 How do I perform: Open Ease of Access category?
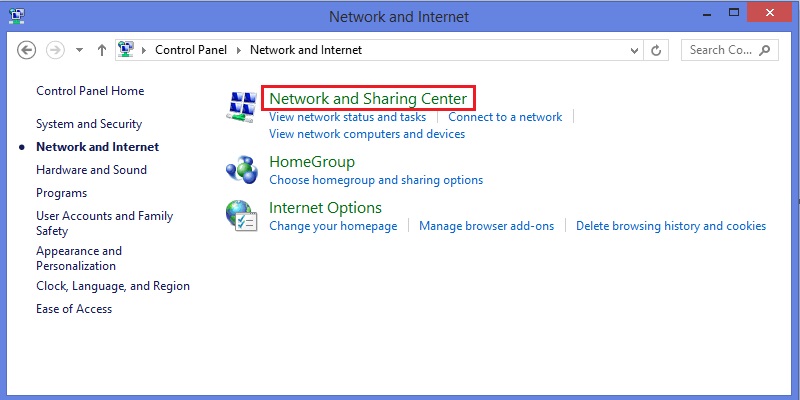[x=74, y=309]
